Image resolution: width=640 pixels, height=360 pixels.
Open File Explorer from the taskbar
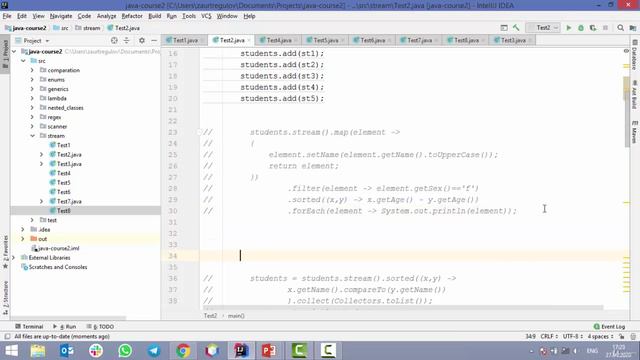pyautogui.click(x=38, y=351)
